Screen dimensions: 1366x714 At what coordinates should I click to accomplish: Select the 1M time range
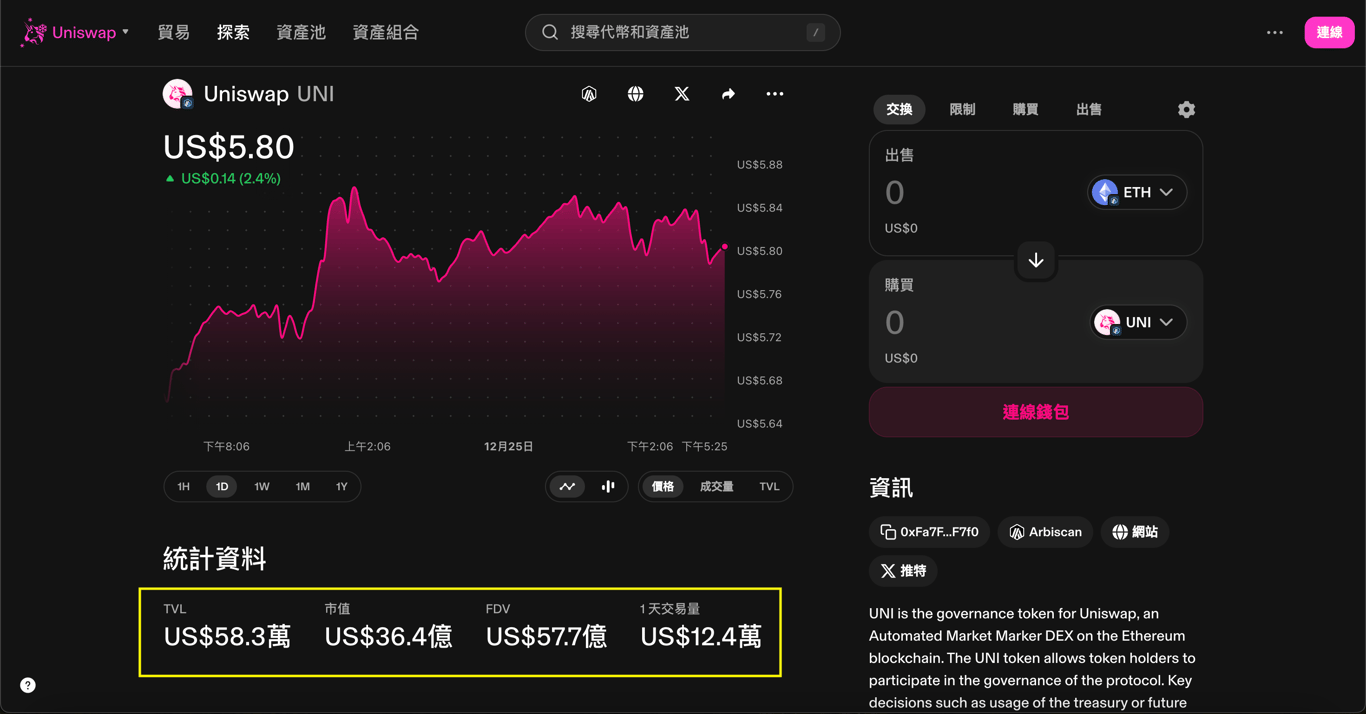click(303, 487)
